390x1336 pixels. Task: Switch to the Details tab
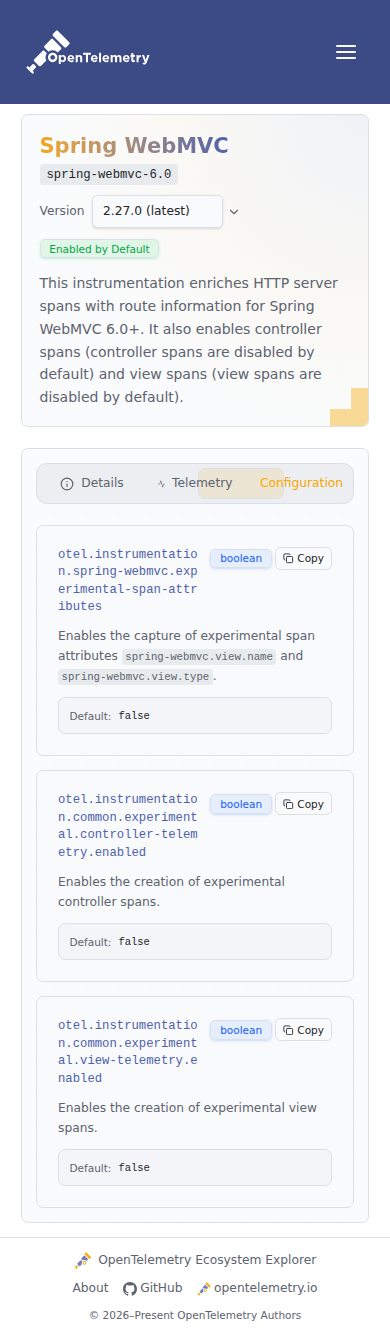tap(92, 483)
